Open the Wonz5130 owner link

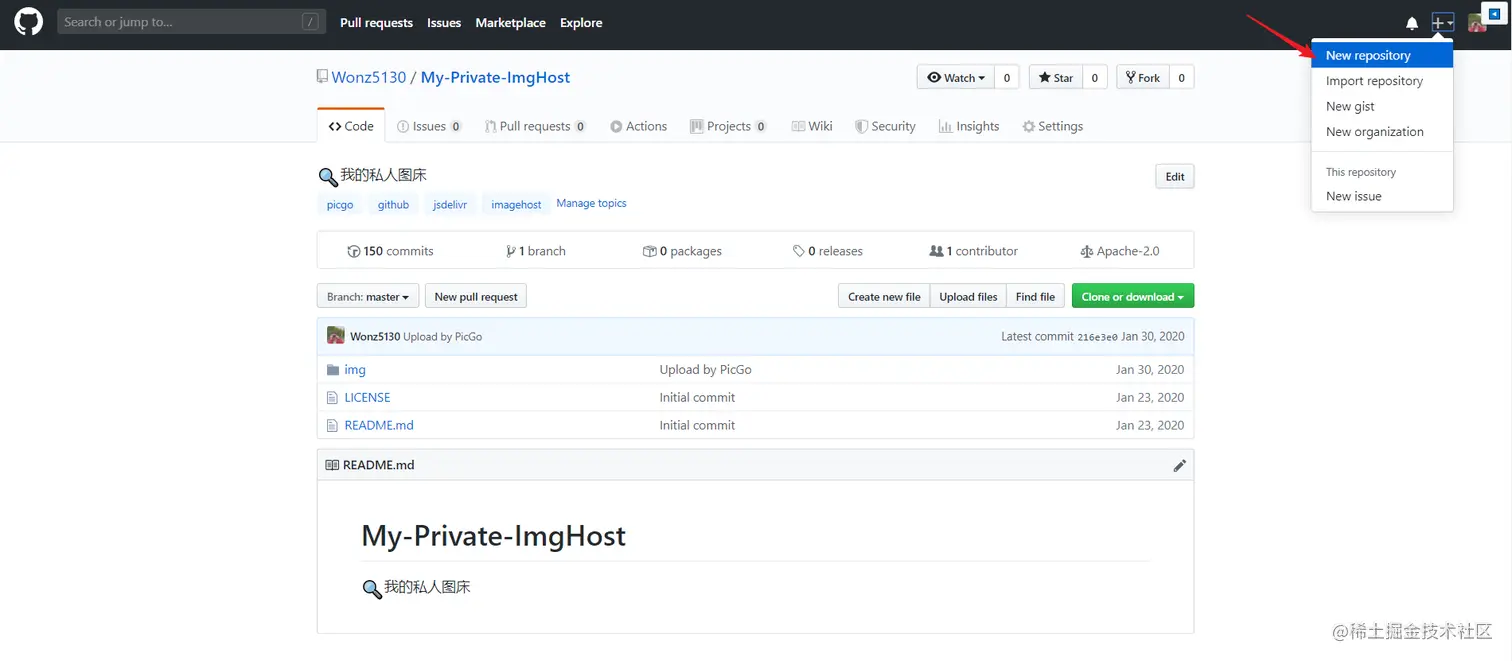pos(369,77)
